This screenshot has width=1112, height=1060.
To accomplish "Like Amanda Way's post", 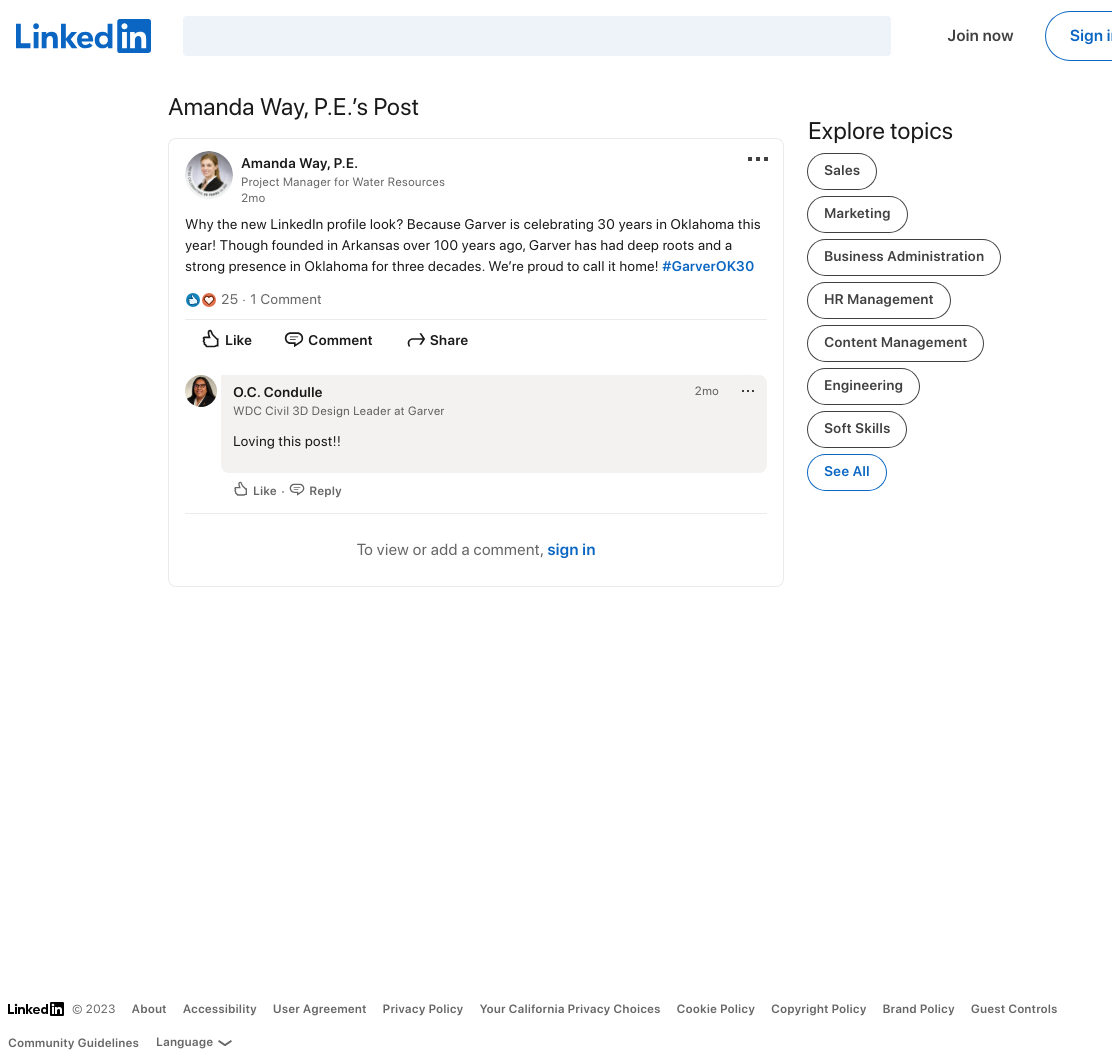I will point(227,340).
